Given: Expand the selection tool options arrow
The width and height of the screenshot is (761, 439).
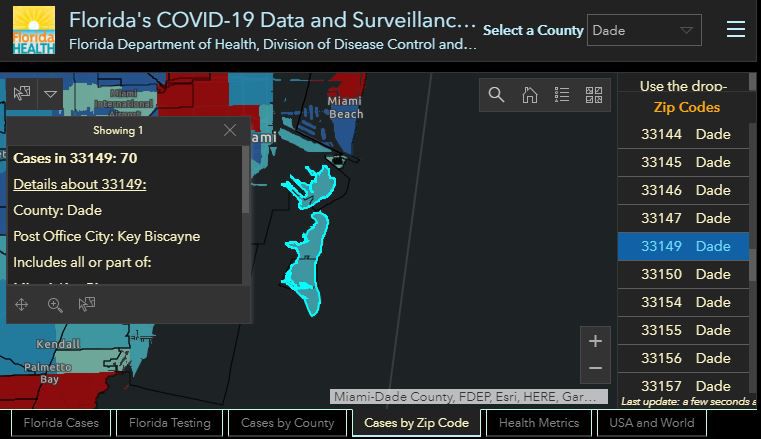Looking at the screenshot, I should coord(50,93).
